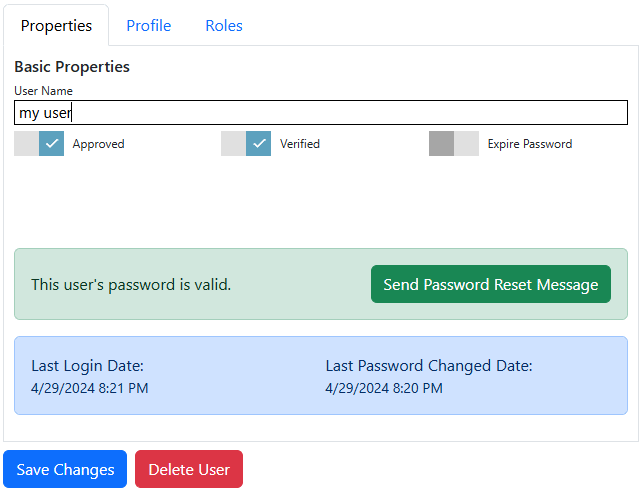This screenshot has height=490, width=640.
Task: Enable the Expire Password toggle
Action: [454, 144]
